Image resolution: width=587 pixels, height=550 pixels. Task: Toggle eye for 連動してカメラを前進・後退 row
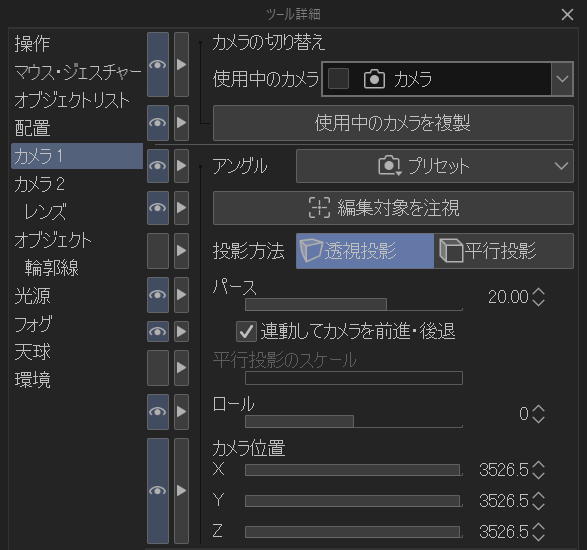[158, 331]
